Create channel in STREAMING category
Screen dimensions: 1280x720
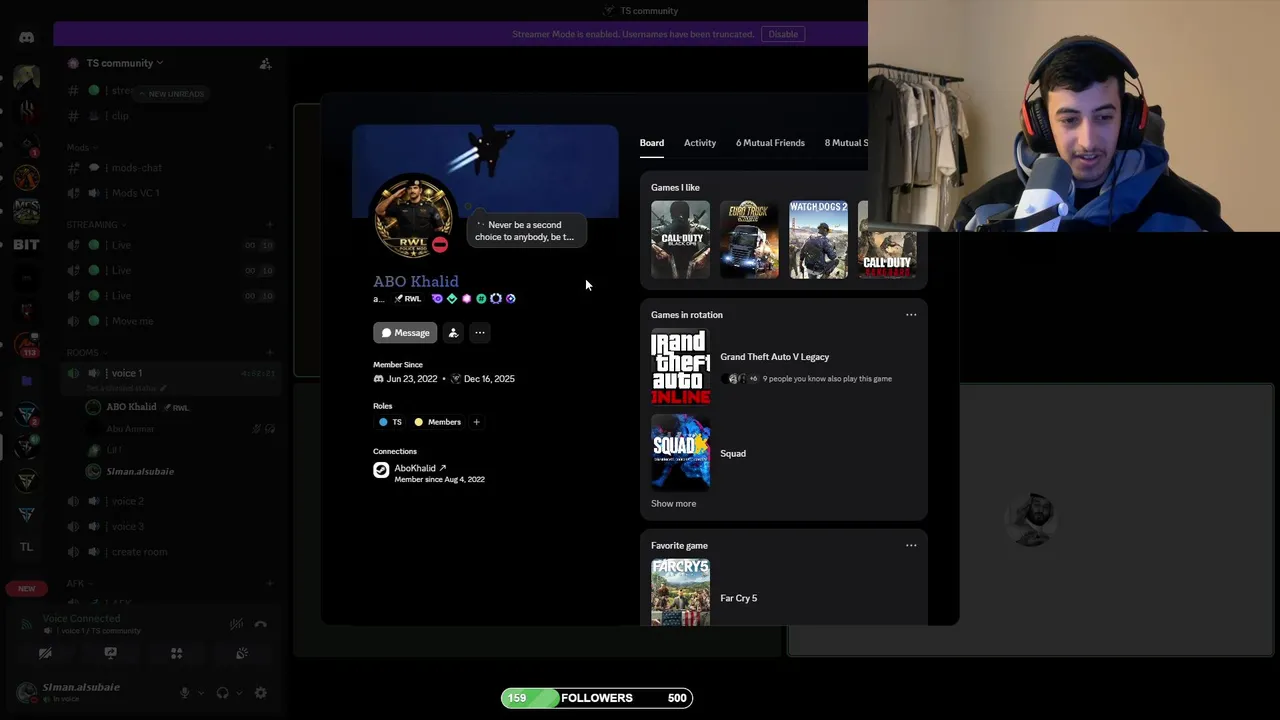(269, 225)
